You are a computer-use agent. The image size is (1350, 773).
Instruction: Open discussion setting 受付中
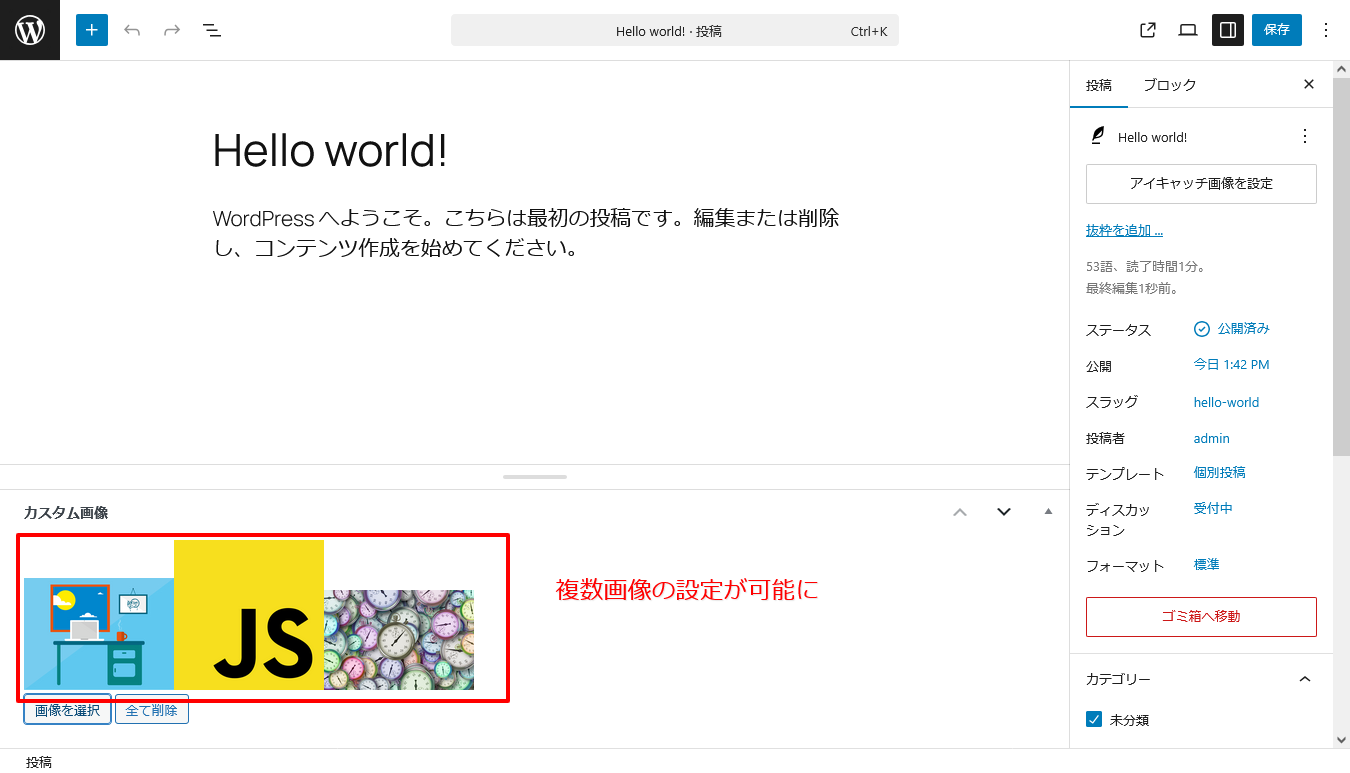click(x=1213, y=508)
